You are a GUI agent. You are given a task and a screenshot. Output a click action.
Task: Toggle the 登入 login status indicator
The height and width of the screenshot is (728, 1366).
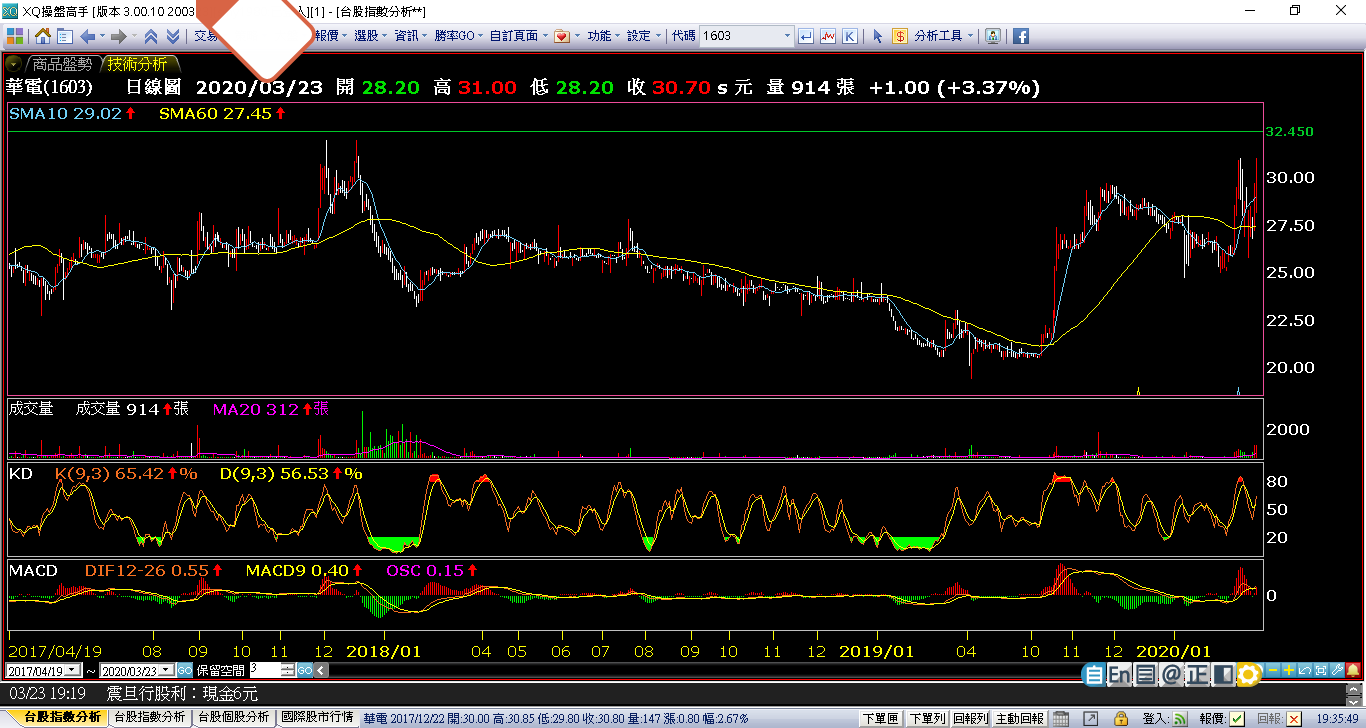tap(1181, 718)
